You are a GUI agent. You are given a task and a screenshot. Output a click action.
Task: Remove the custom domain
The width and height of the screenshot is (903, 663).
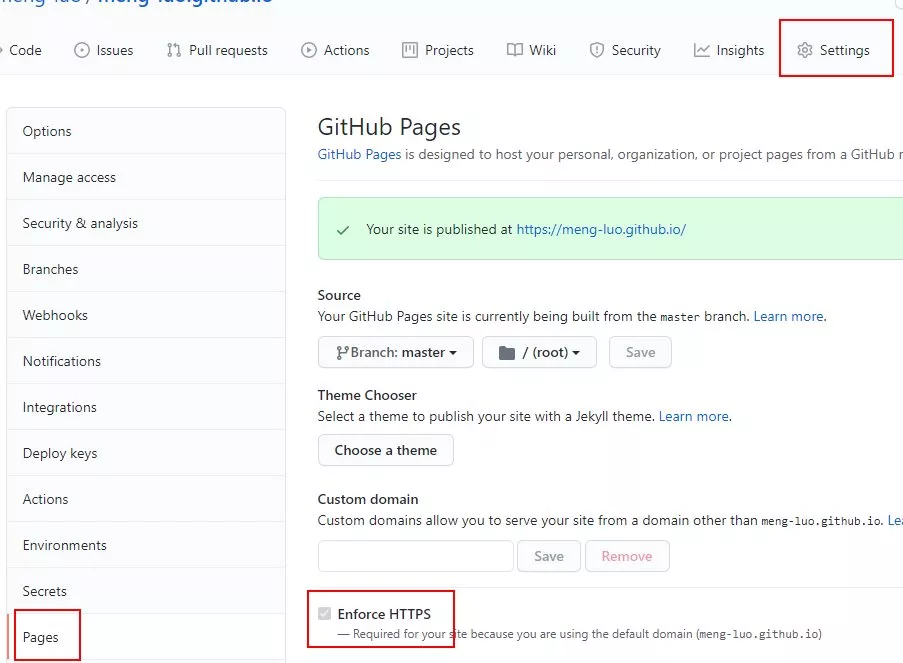point(627,556)
